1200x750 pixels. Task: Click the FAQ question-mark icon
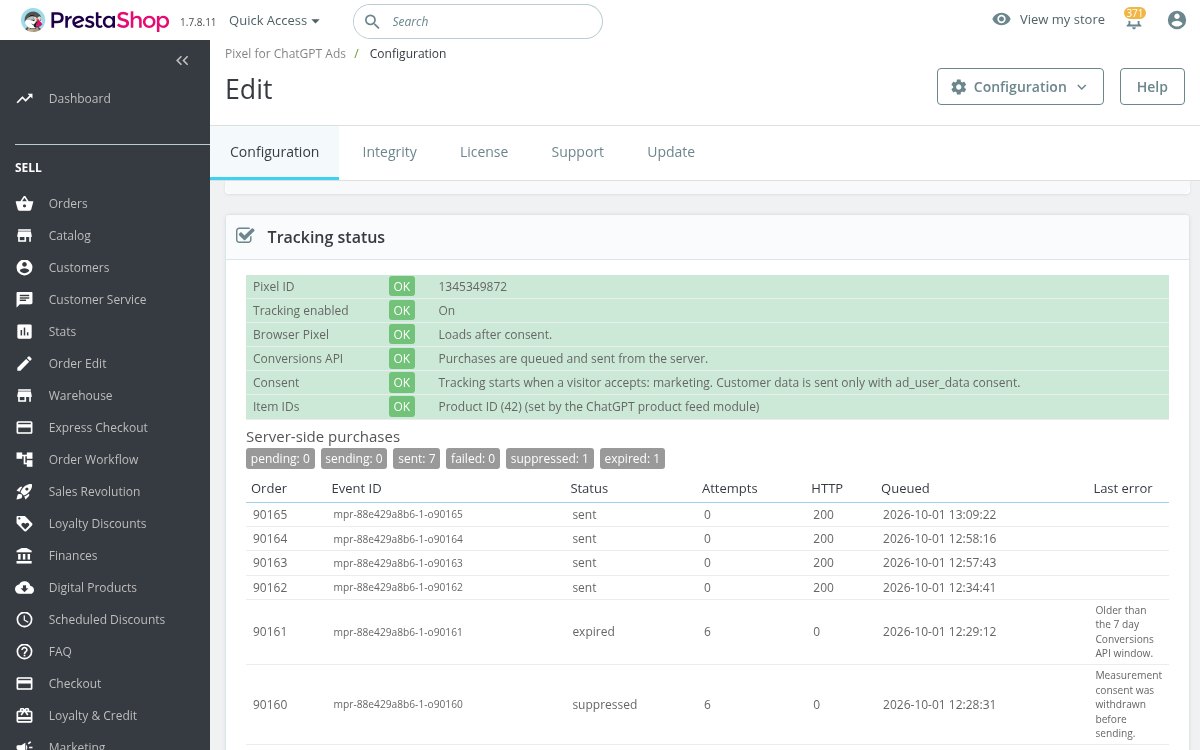click(25, 652)
